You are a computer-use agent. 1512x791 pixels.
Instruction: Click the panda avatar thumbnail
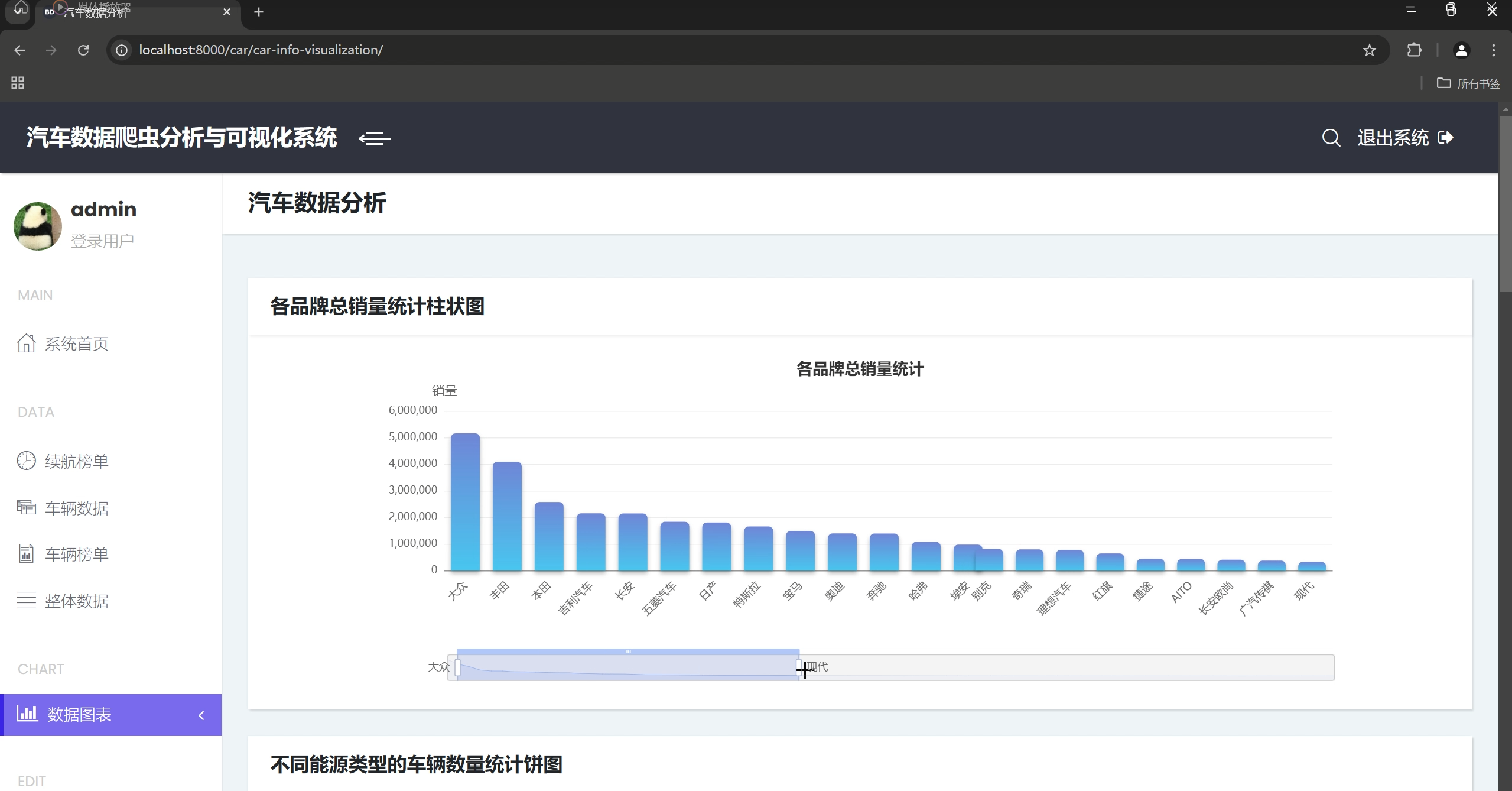(37, 226)
